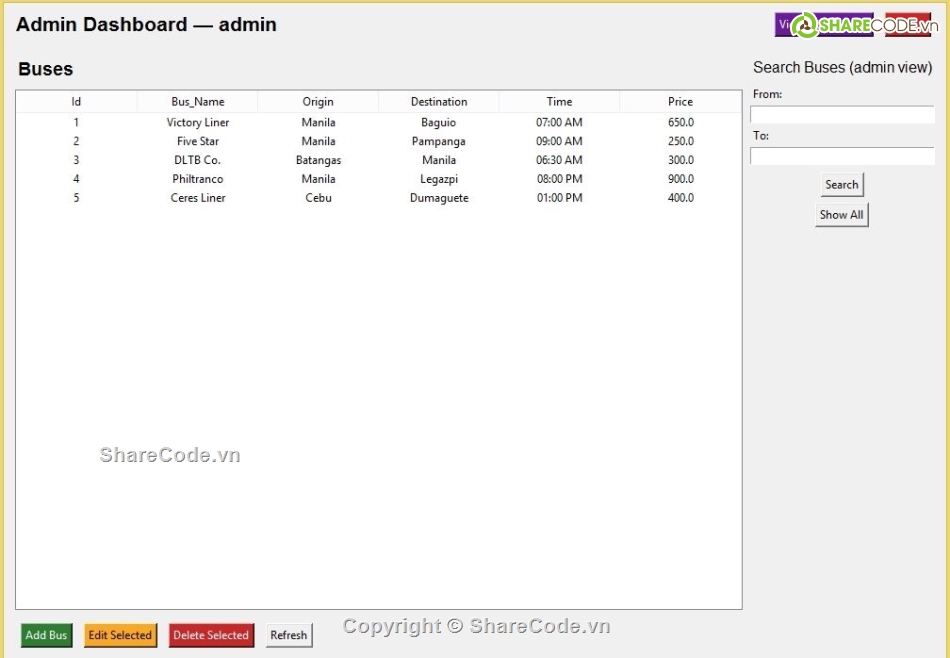Sort by the Time column header

[x=559, y=102]
